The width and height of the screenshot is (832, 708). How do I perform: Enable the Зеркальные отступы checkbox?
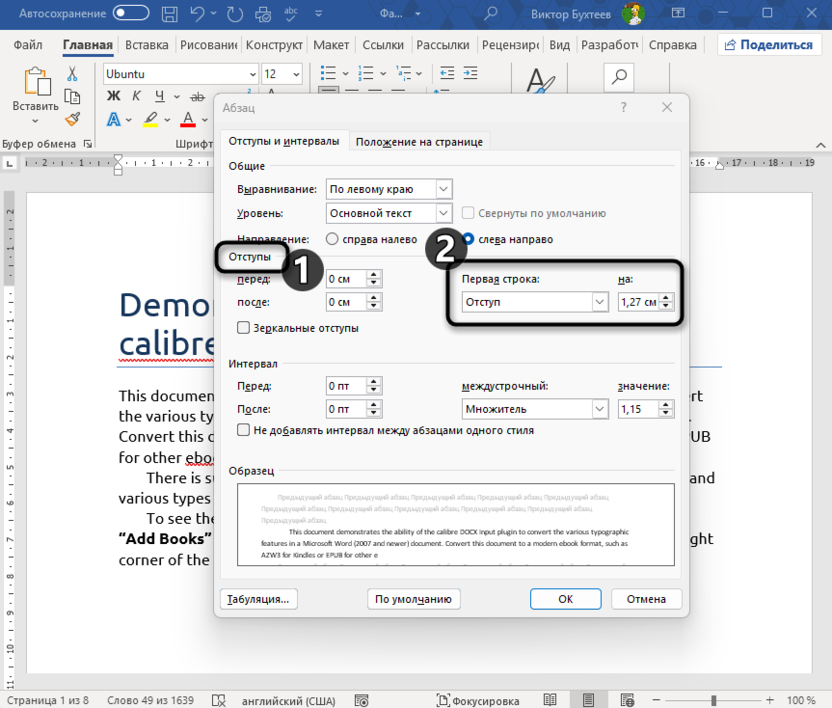243,327
